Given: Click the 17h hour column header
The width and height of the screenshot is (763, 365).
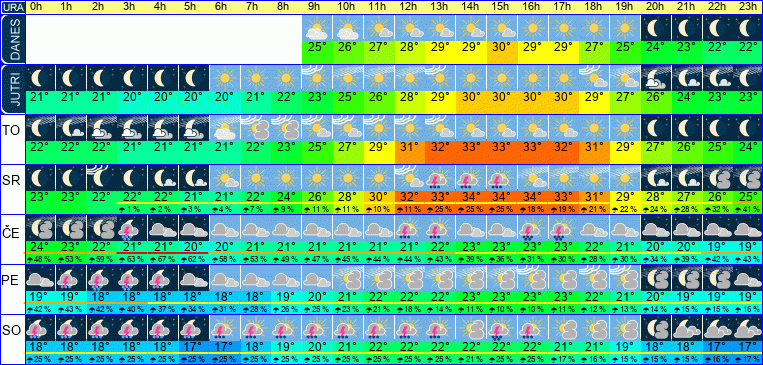Looking at the screenshot, I should pyautogui.click(x=563, y=7).
